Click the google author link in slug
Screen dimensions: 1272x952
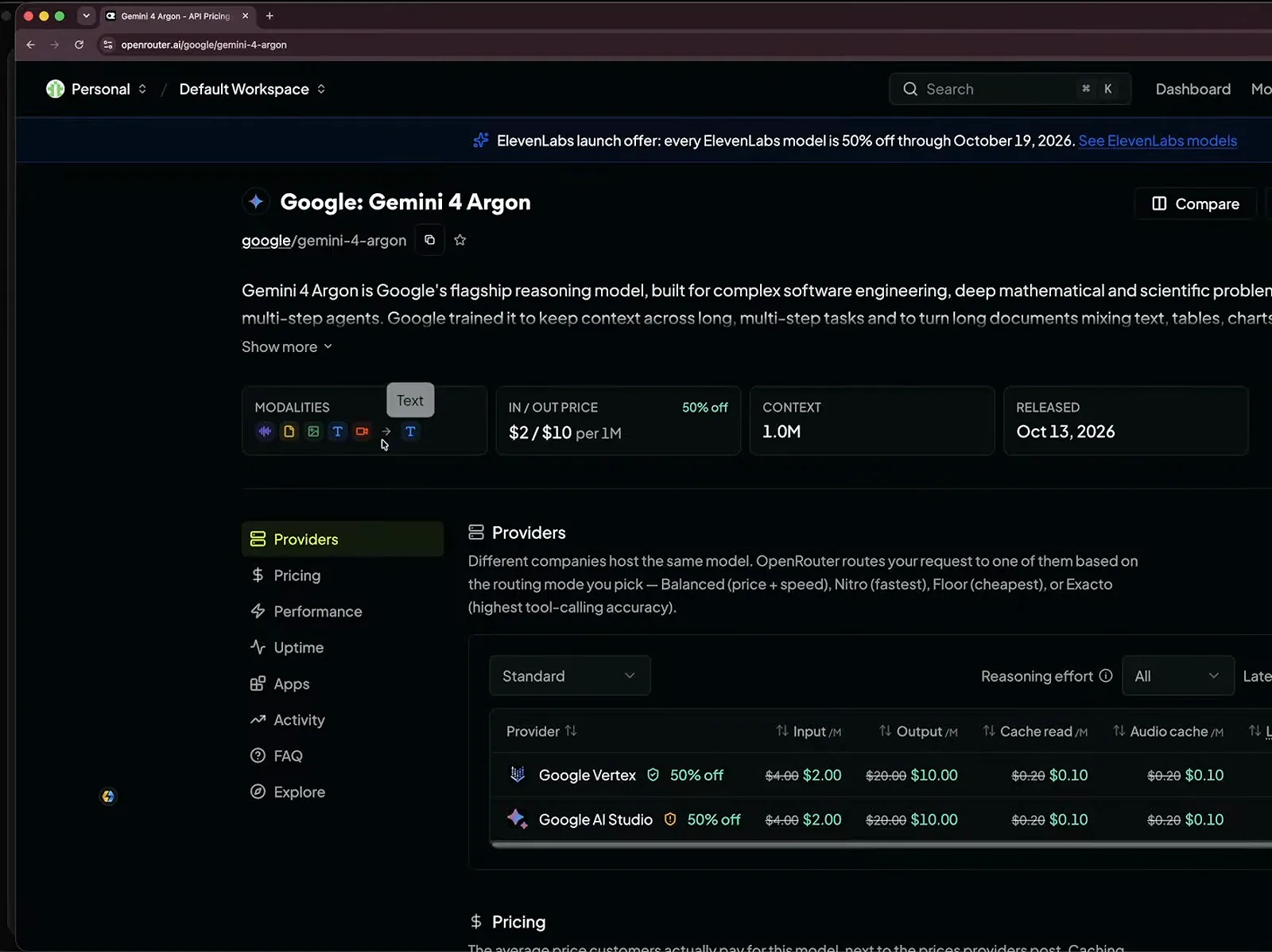(266, 240)
